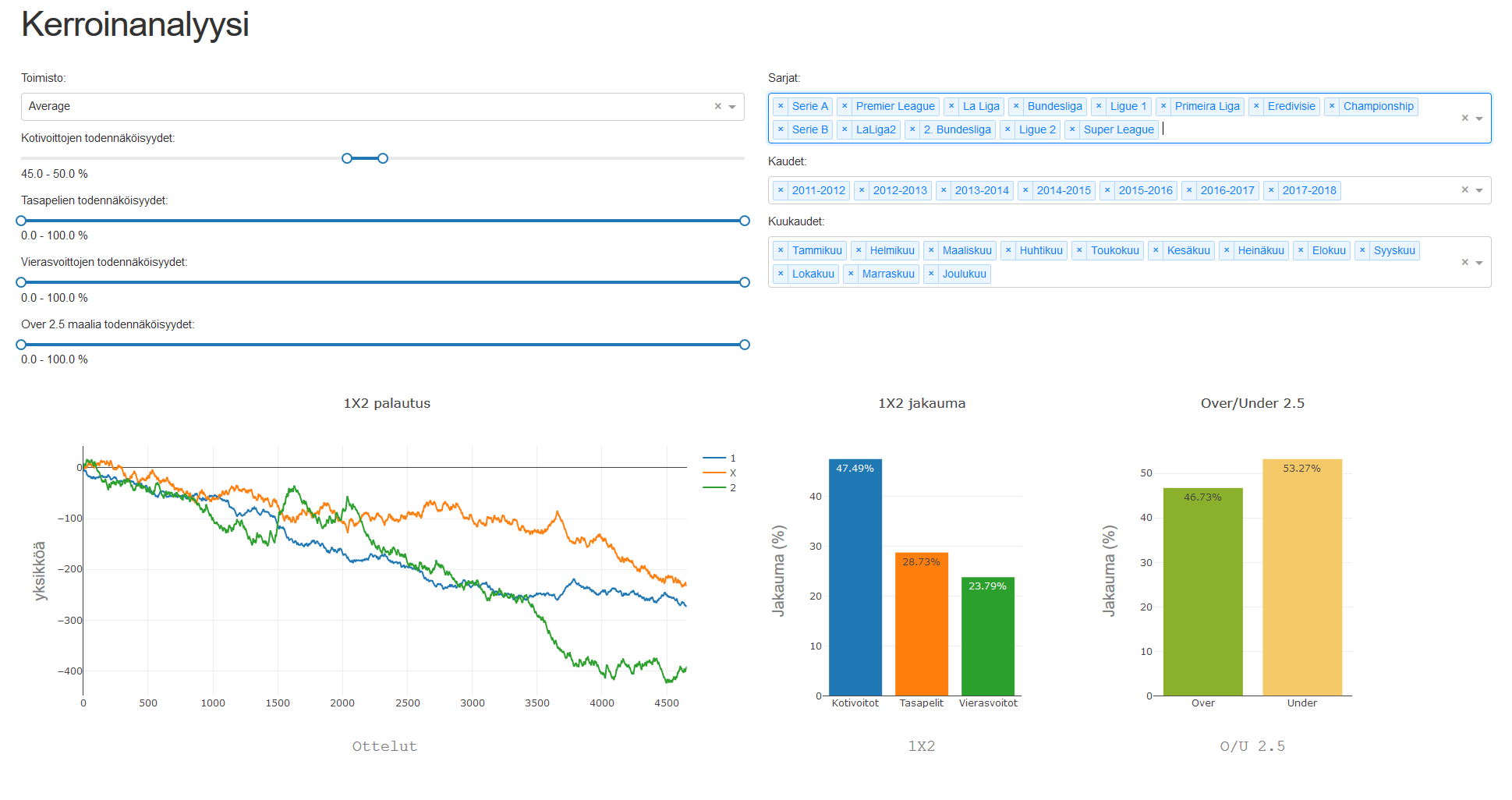Expand the Kaudet seasons dropdown
Screen dimensions: 1512x800
point(1479,190)
